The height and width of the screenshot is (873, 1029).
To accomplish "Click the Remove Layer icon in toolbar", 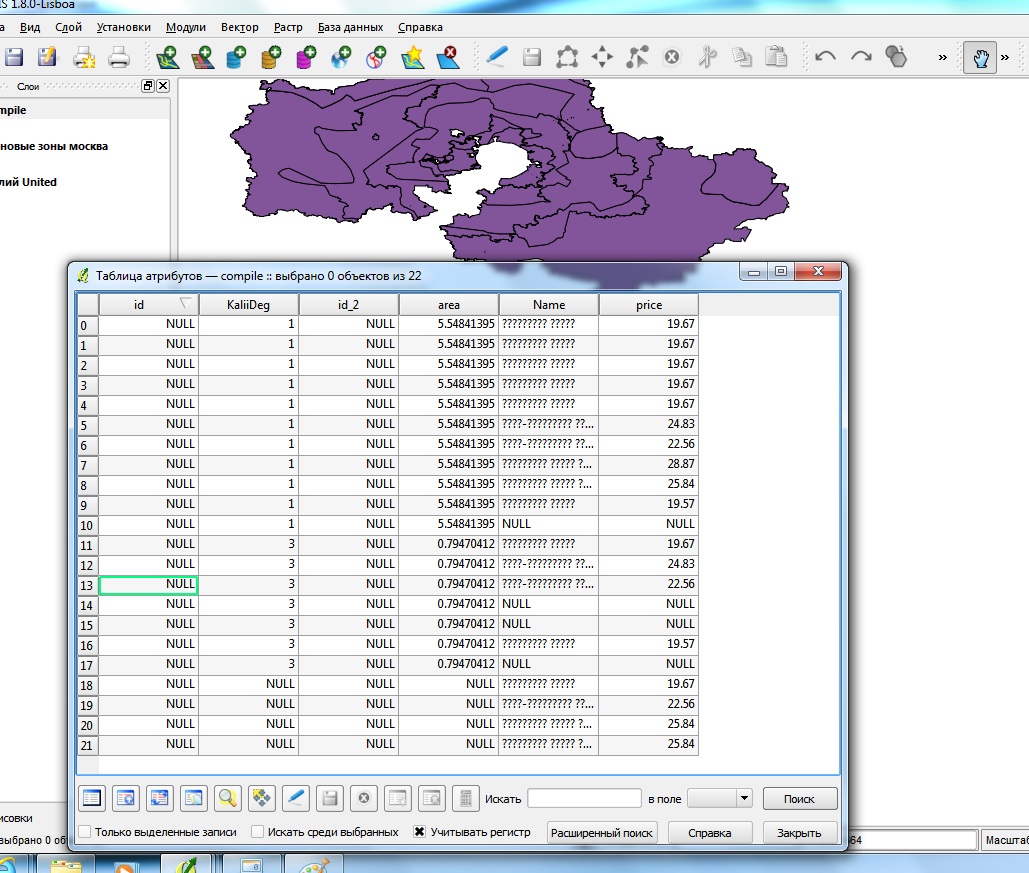I will point(449,57).
